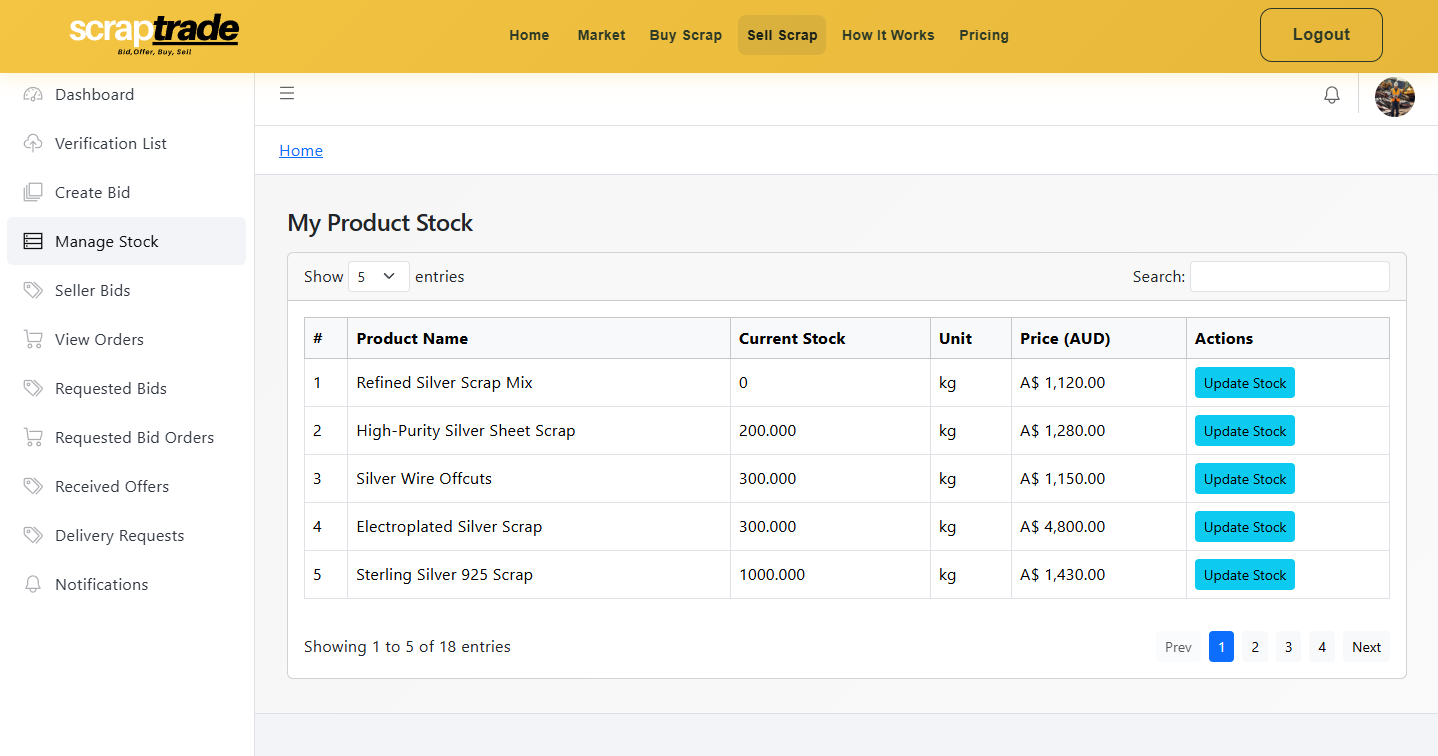The height and width of the screenshot is (756, 1438).
Task: Switch to the Buy Scrap tab
Action: point(685,35)
